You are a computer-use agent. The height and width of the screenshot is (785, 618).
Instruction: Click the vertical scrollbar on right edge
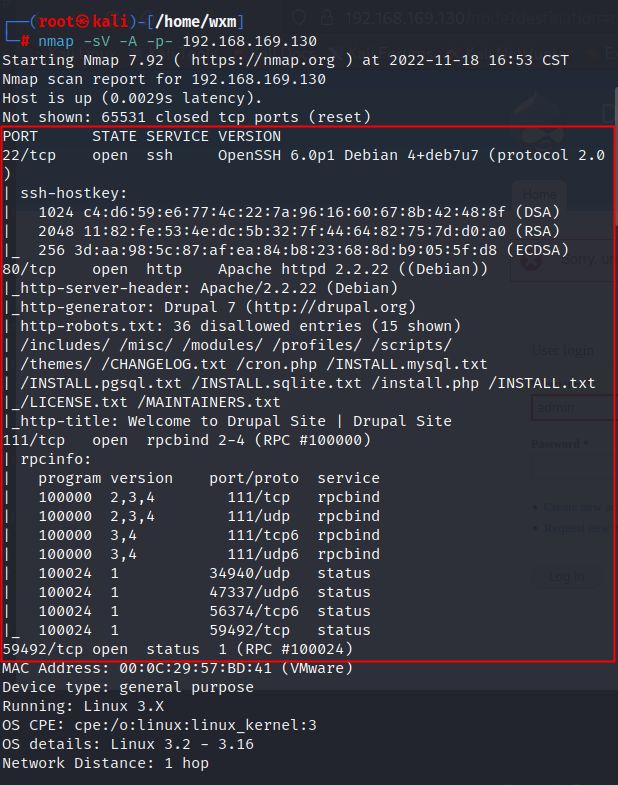coord(615,155)
